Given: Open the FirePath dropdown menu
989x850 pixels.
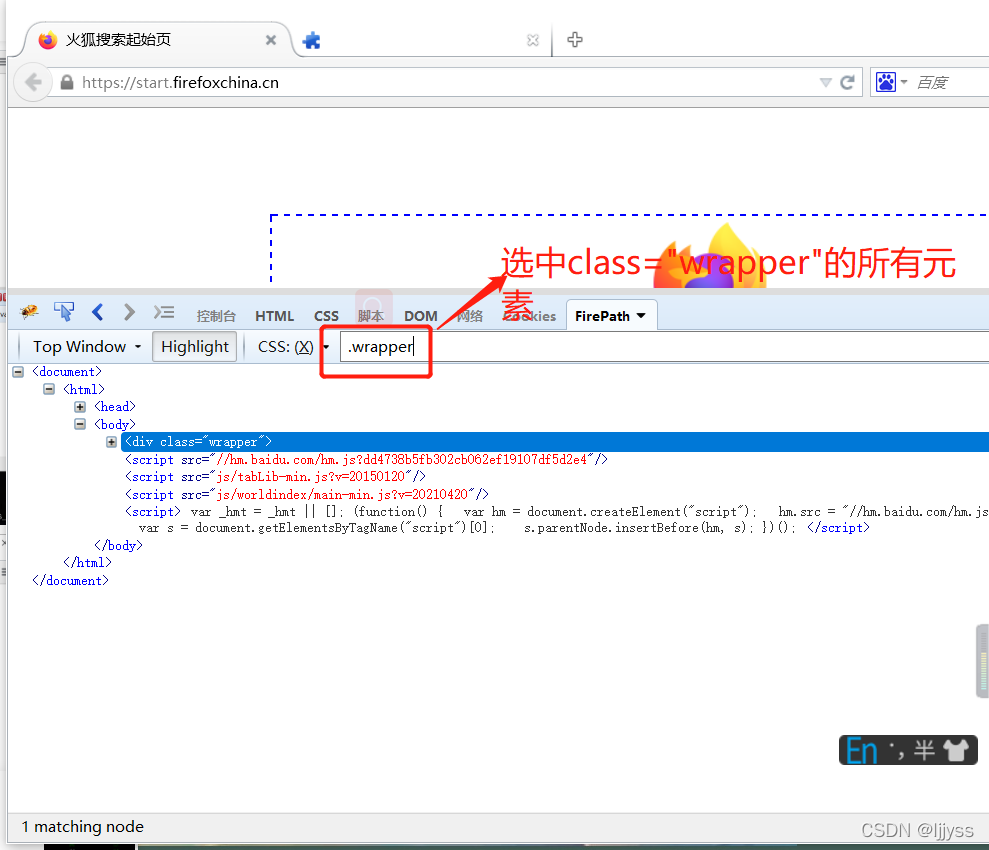Looking at the screenshot, I should (611, 315).
